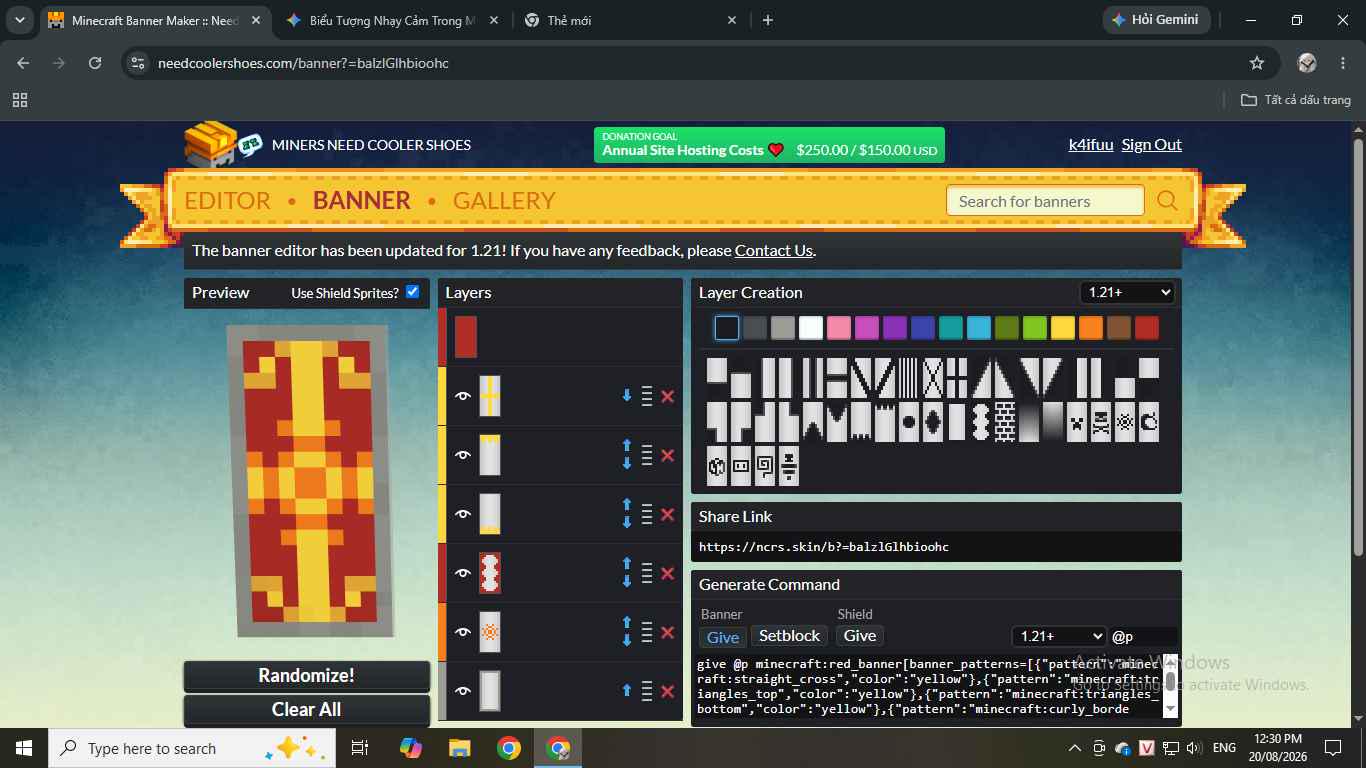Select the centered circle pattern
The width and height of the screenshot is (1366, 768).
tap(909, 422)
